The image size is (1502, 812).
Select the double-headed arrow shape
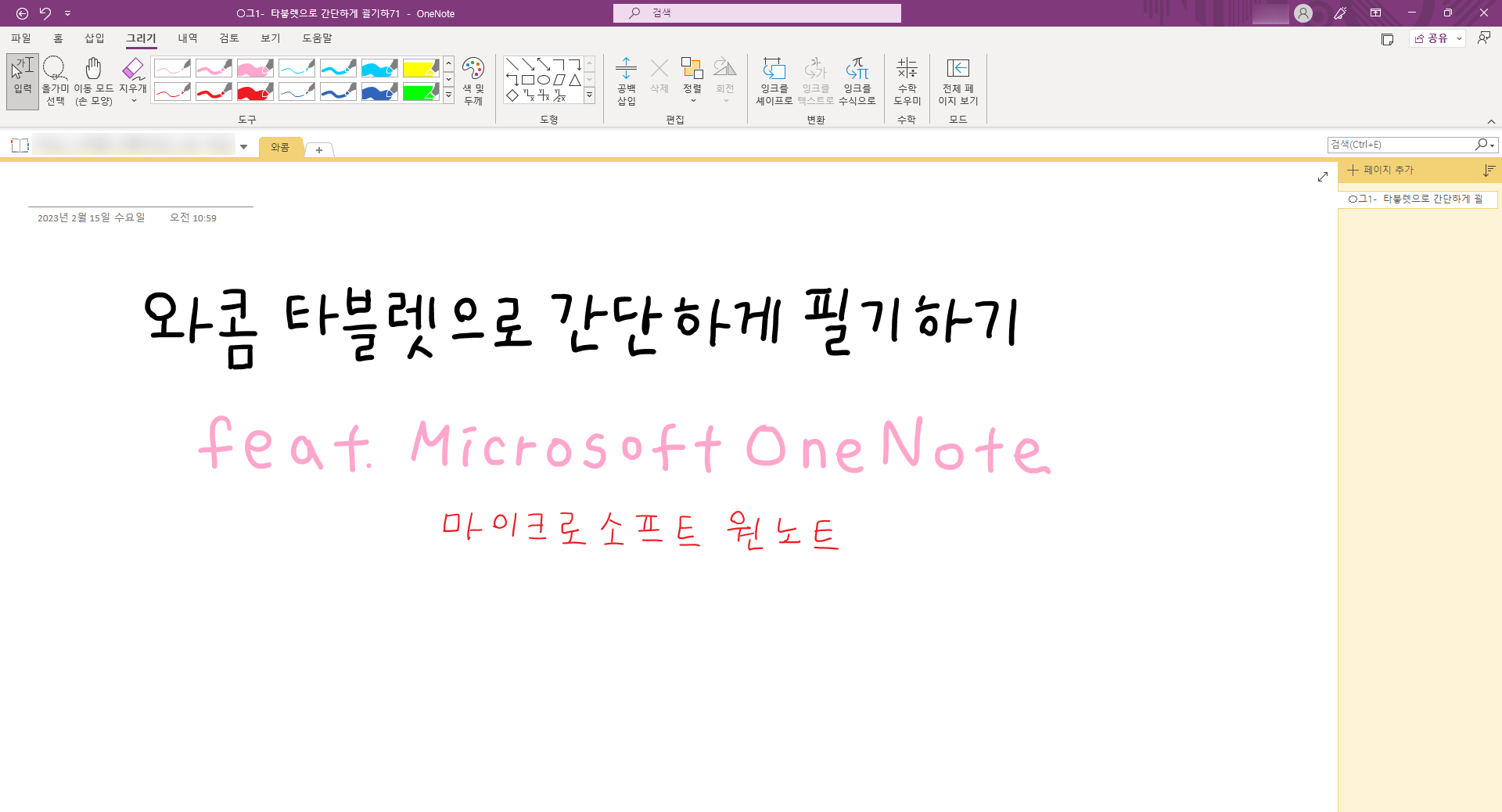544,64
